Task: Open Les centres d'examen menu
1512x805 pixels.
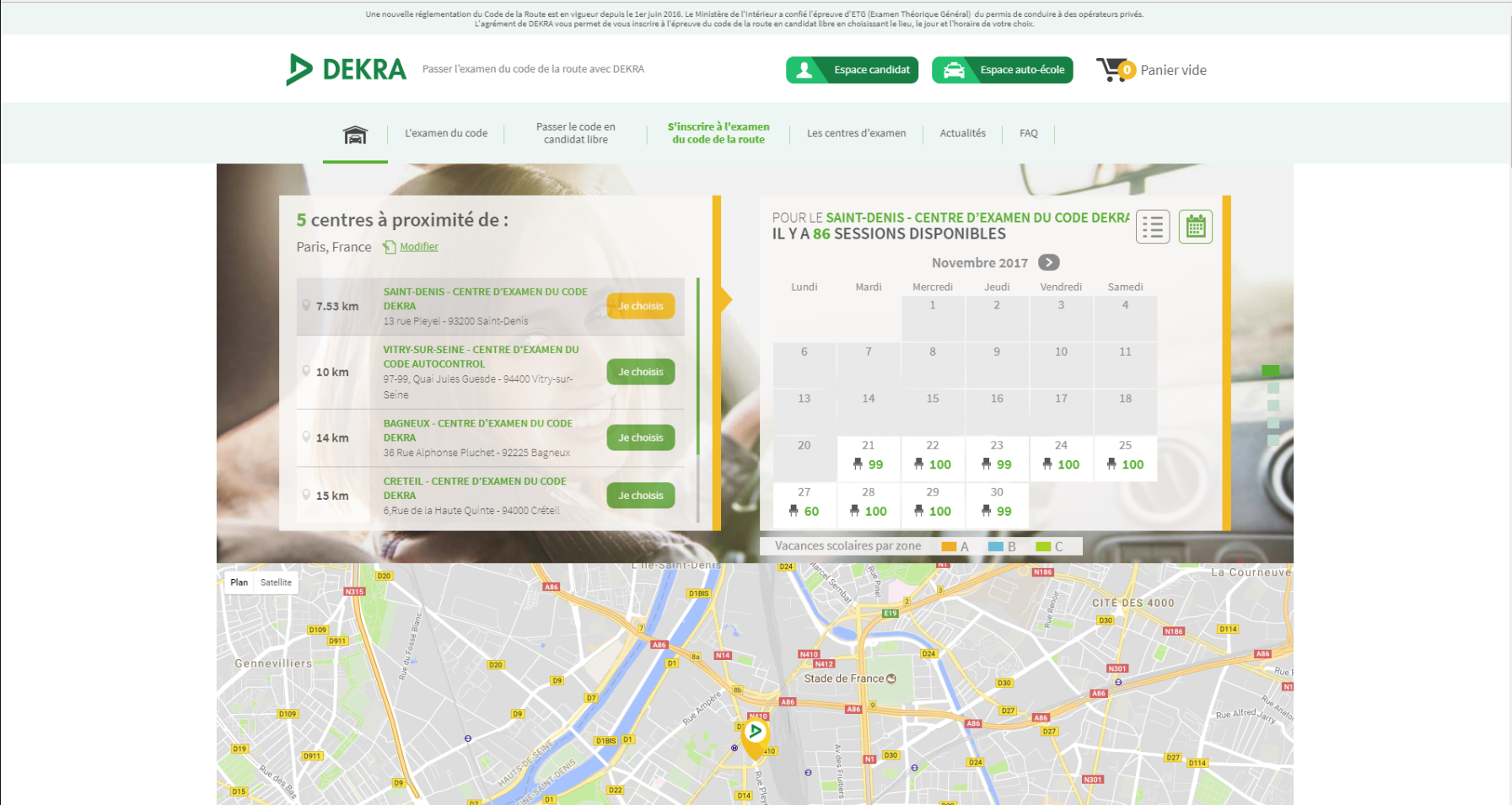Action: tap(856, 133)
